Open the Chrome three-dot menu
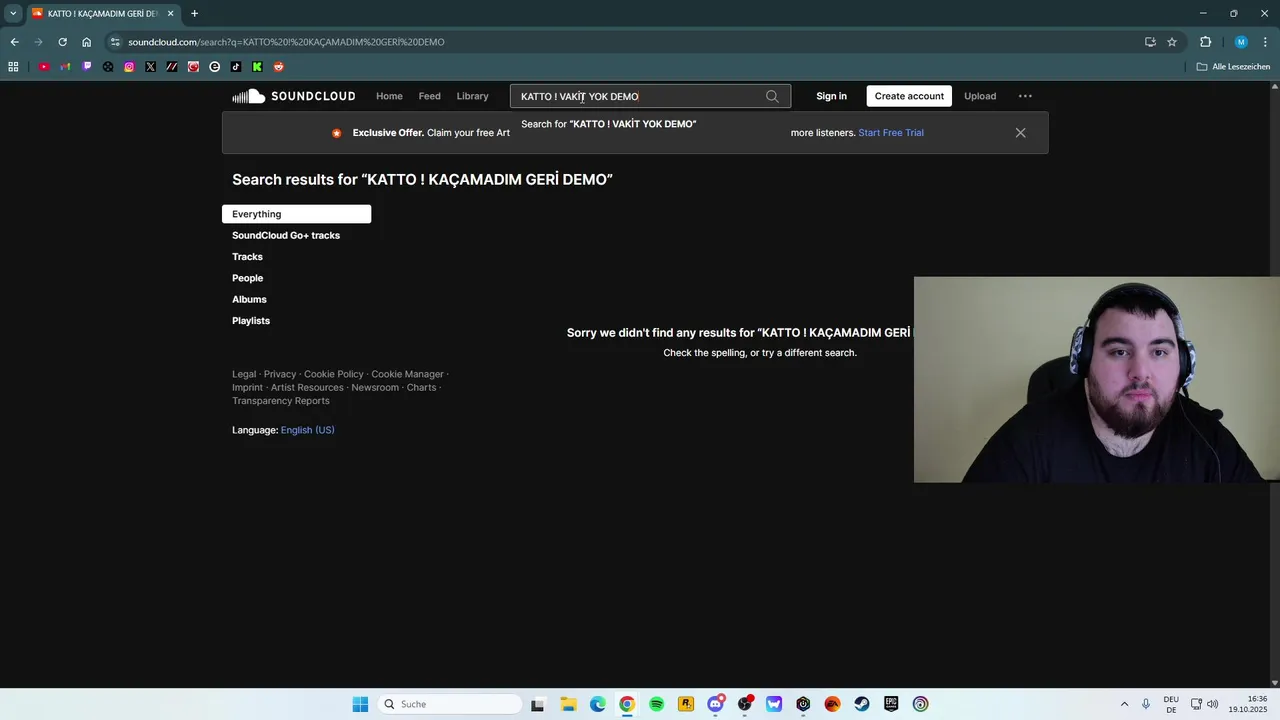 1265,42
